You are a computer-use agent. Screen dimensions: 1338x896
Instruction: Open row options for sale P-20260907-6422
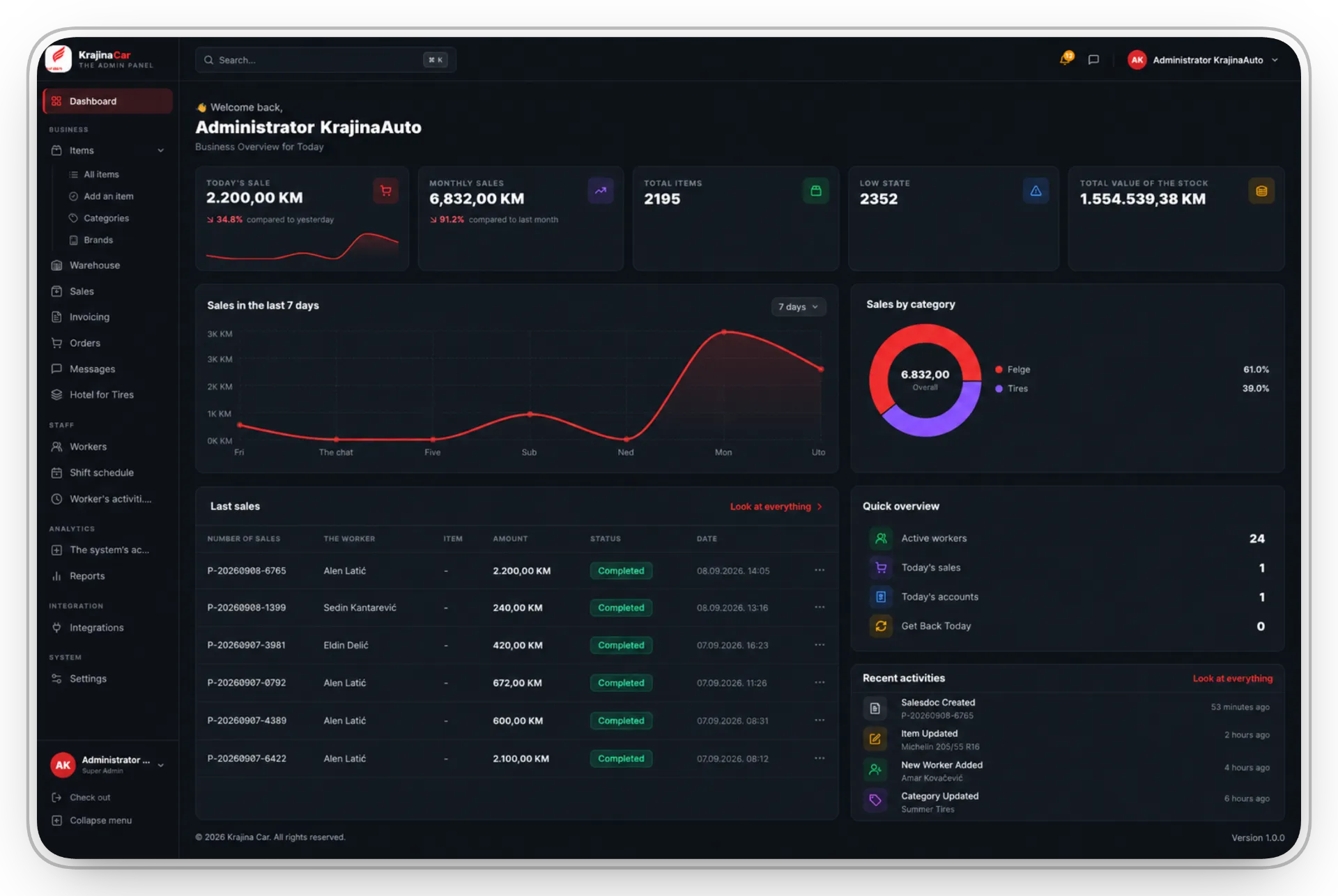(x=820, y=758)
